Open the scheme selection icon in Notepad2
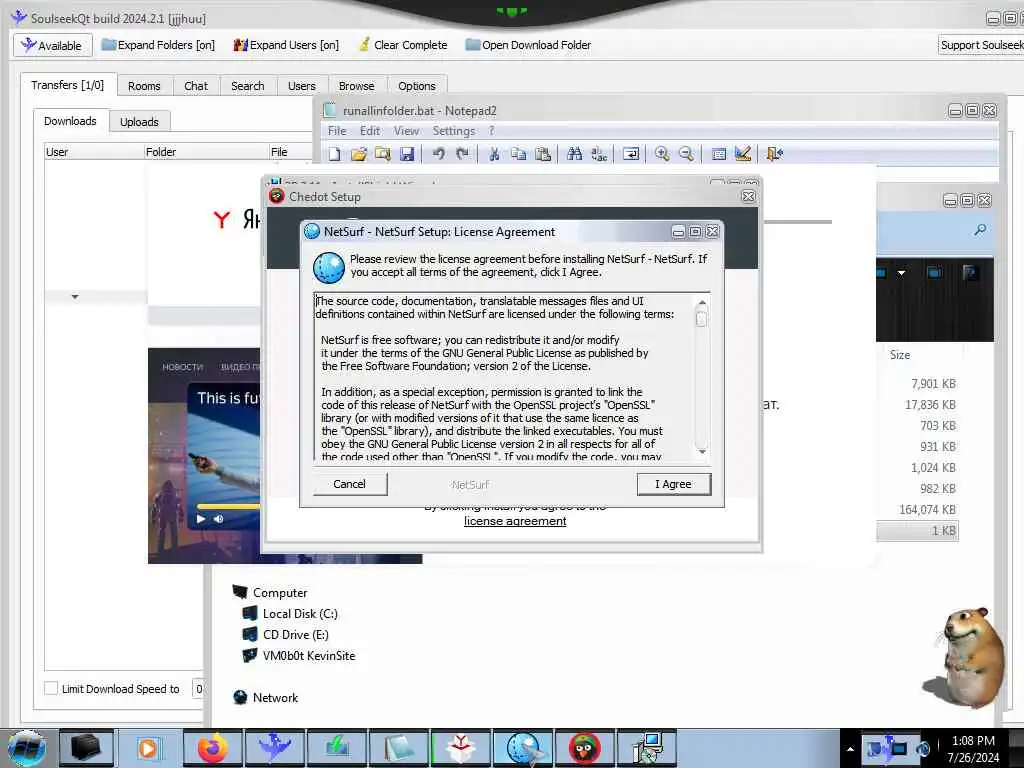 click(x=718, y=154)
